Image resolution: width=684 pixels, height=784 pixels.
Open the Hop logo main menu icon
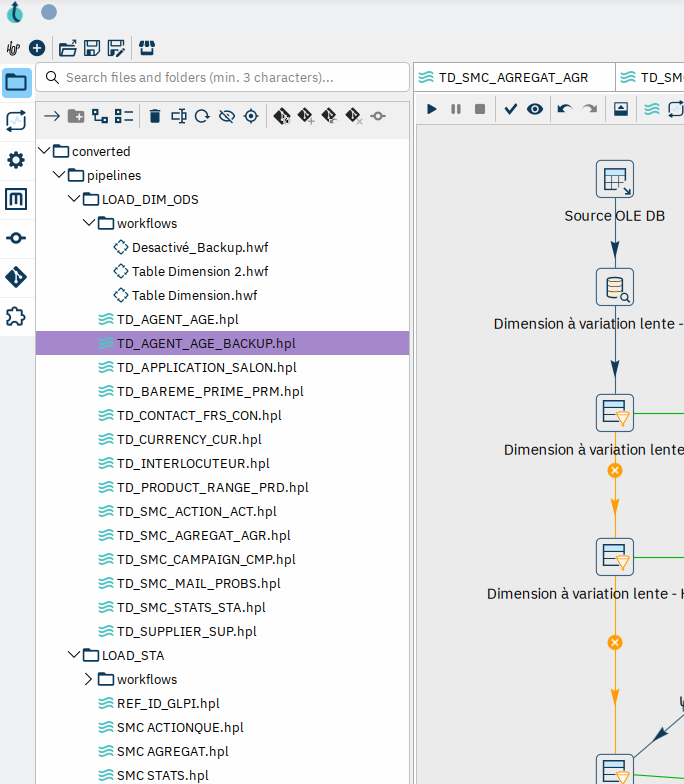click(13, 48)
